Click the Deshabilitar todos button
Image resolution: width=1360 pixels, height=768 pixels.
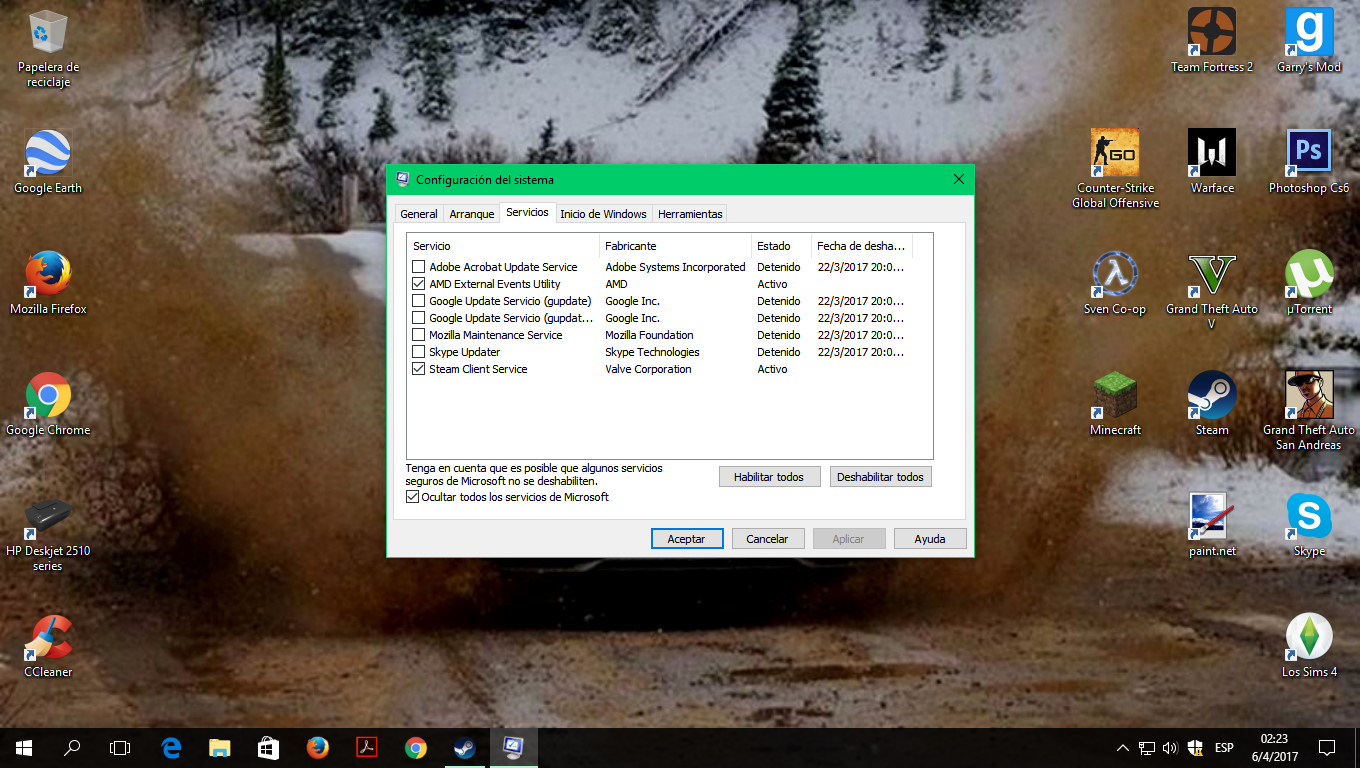tap(880, 477)
